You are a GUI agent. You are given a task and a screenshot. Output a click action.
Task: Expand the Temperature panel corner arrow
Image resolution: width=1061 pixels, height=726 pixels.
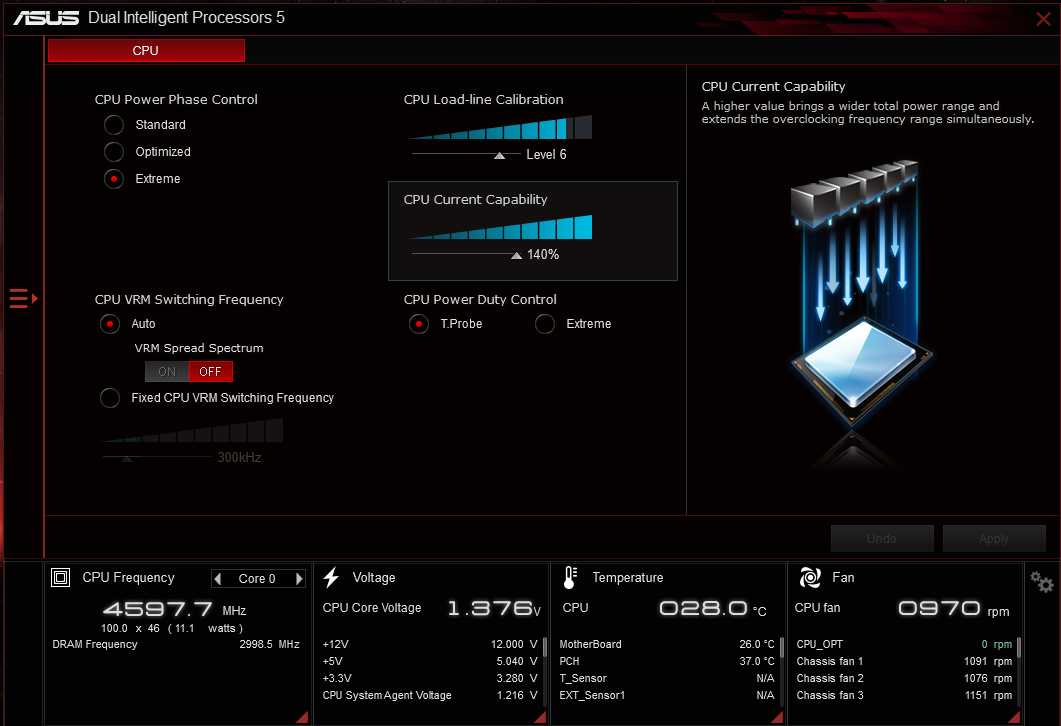point(777,717)
